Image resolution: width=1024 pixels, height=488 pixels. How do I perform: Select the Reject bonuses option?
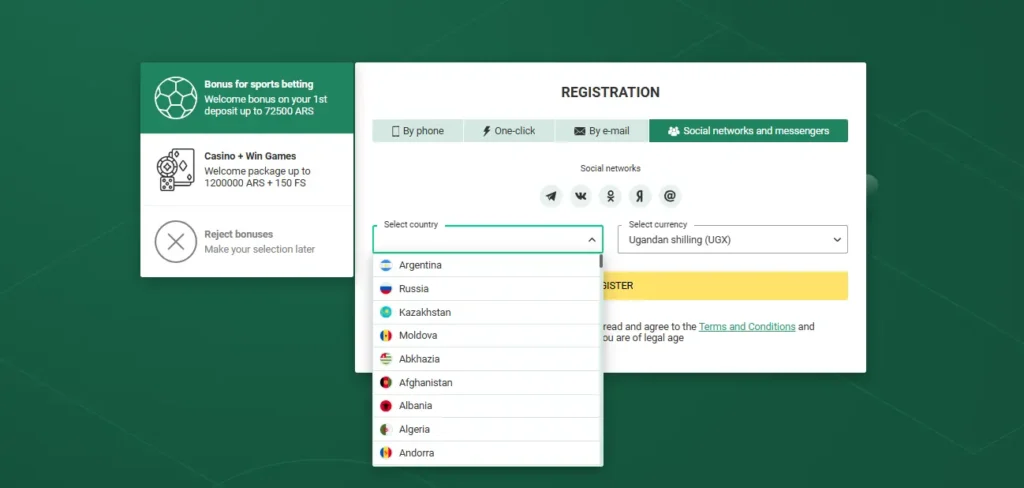[x=247, y=242]
